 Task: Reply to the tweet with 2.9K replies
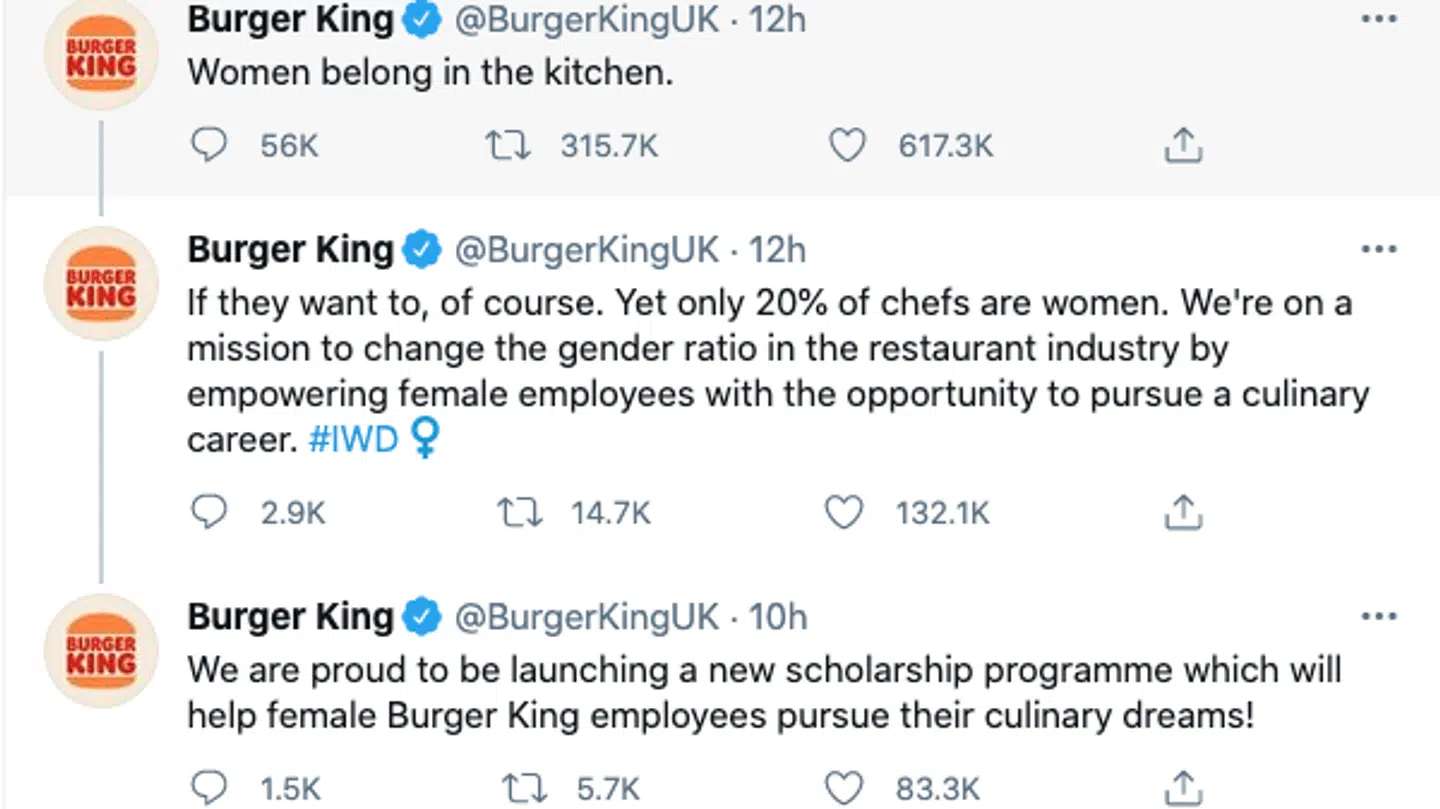pyautogui.click(x=209, y=513)
